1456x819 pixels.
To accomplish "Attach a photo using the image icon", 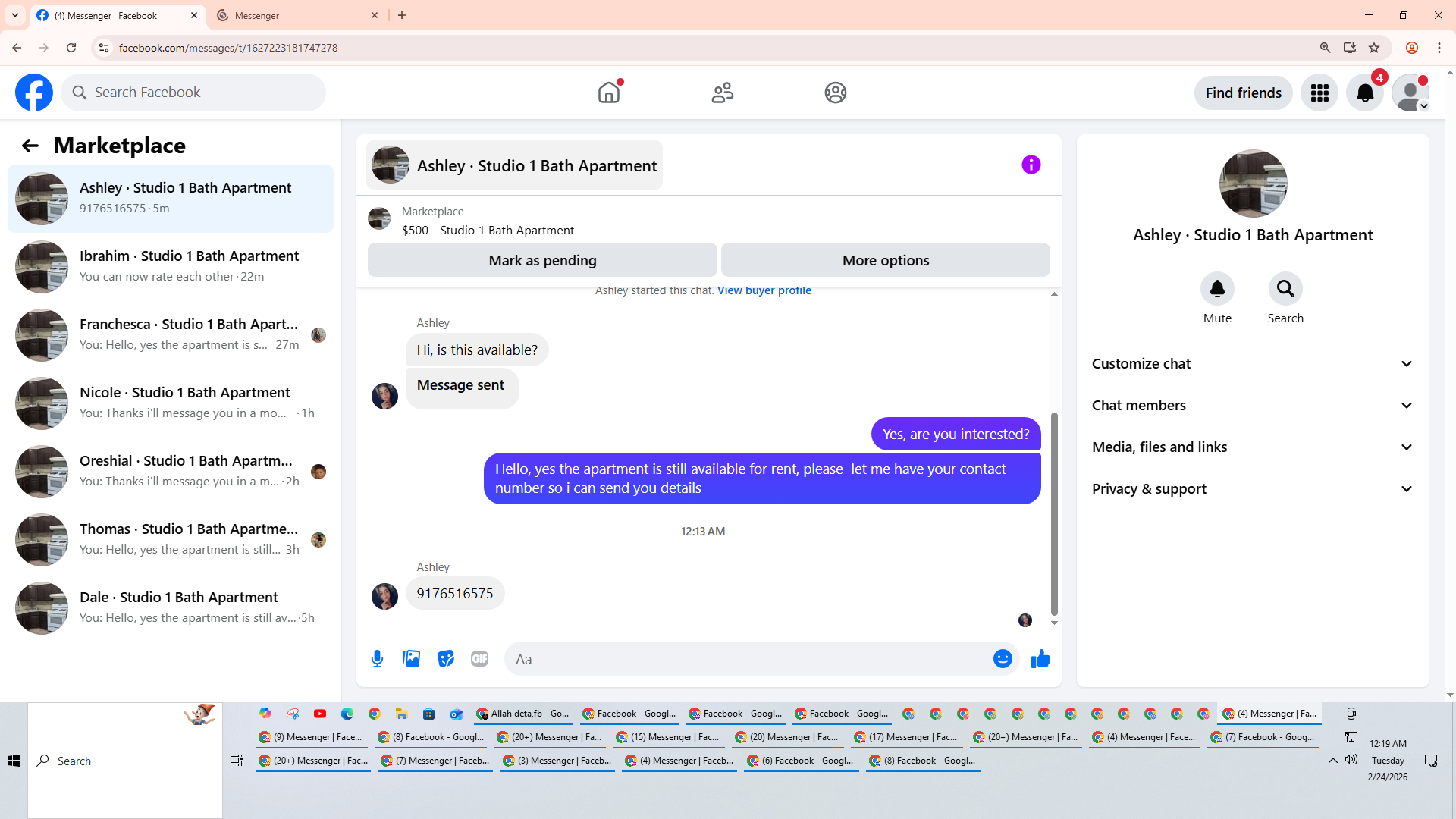I will tap(412, 659).
